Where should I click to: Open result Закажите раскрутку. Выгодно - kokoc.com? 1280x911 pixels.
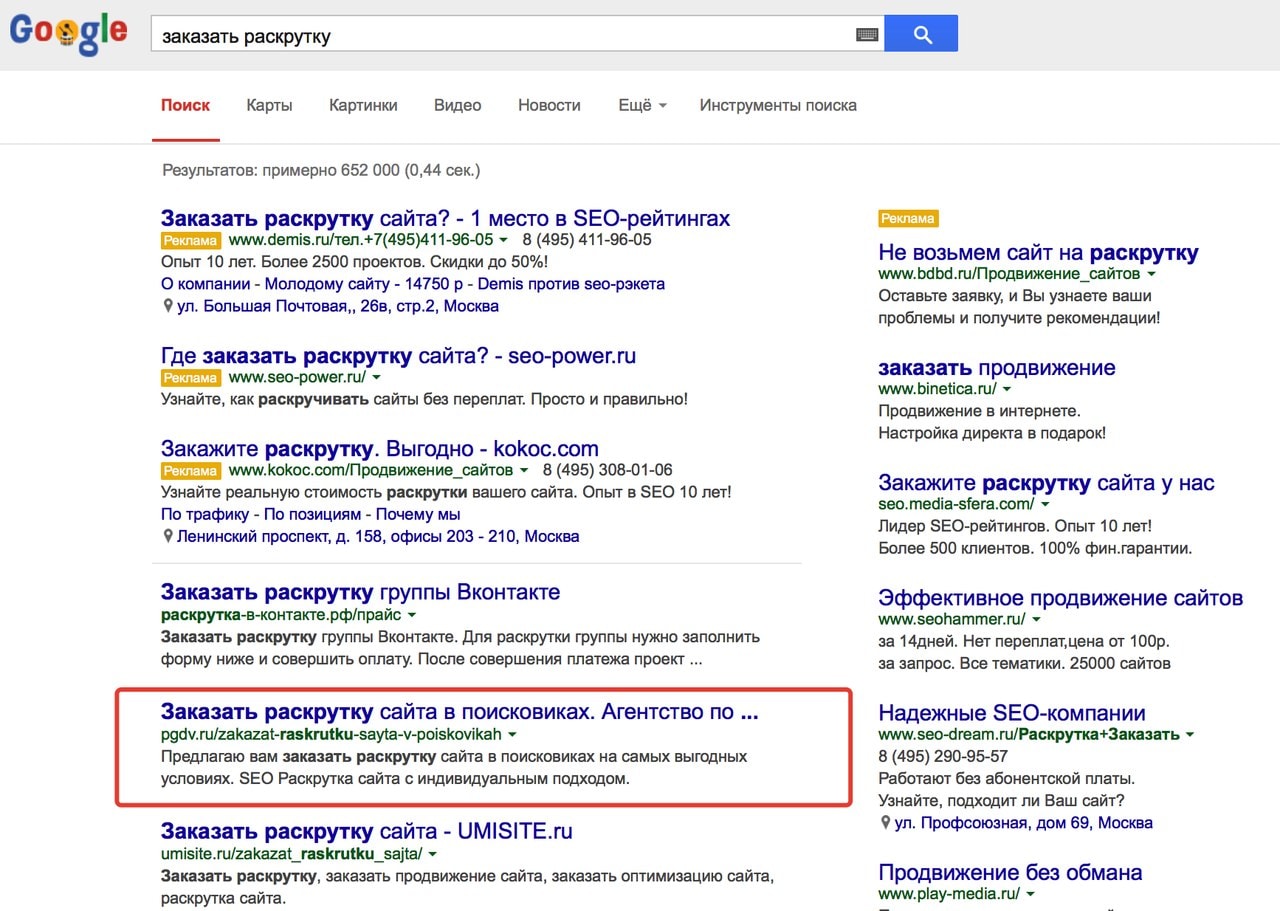[380, 448]
